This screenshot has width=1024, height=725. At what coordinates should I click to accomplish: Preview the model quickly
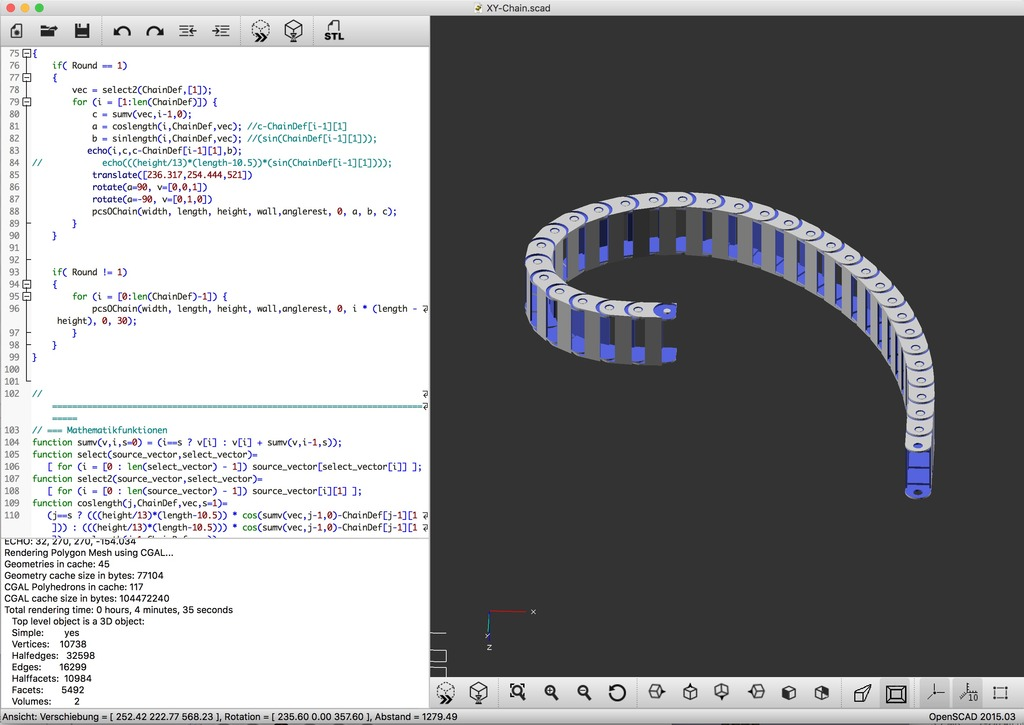tap(259, 31)
